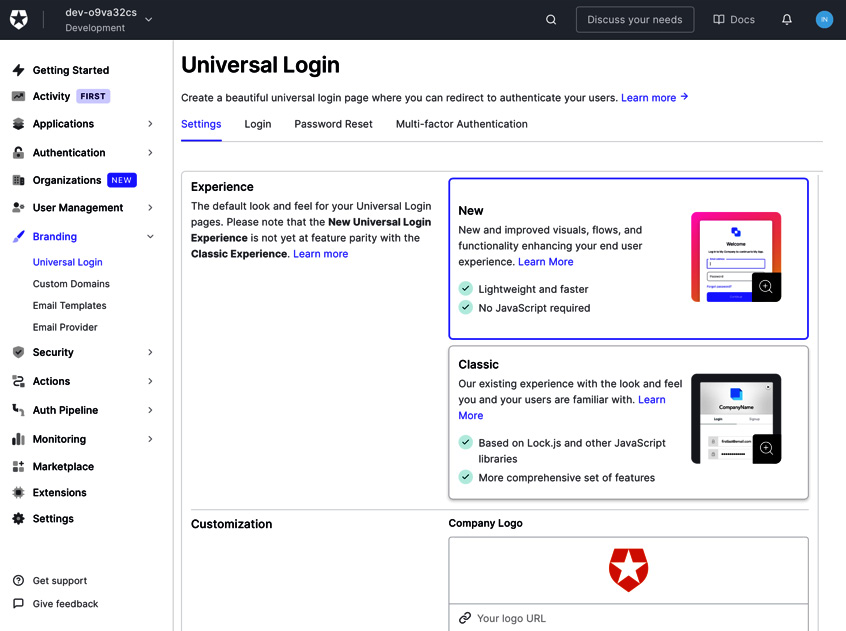
Task: Click the Discuss your needs button
Action: [634, 19]
